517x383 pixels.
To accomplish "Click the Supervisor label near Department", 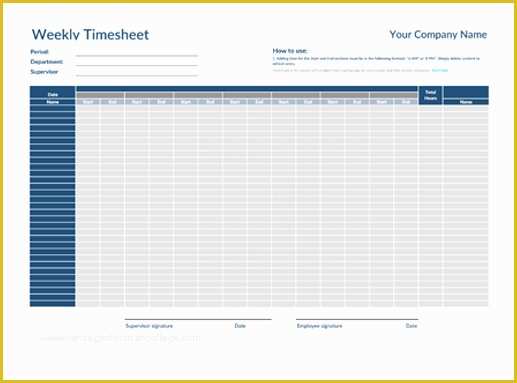I will click(44, 72).
